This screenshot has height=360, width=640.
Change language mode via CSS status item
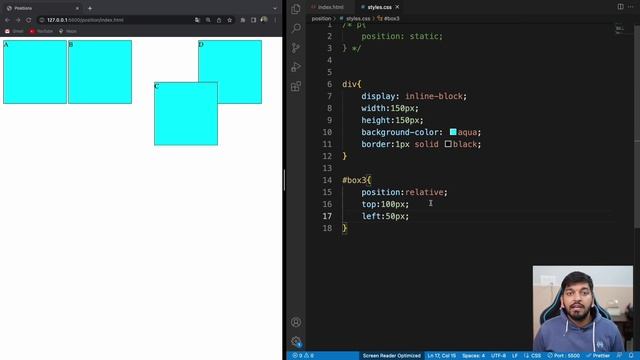pyautogui.click(x=533, y=356)
